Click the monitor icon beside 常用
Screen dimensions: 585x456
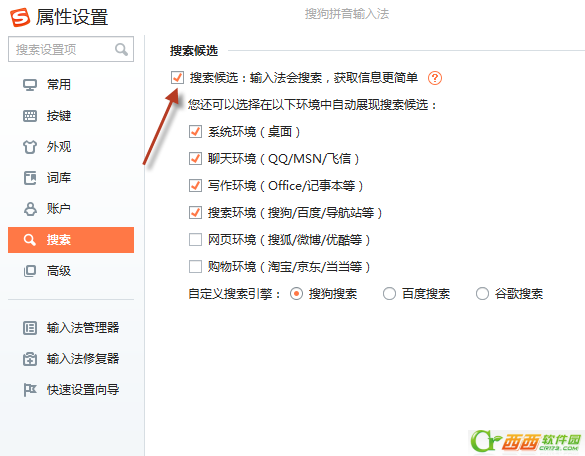click(30, 85)
